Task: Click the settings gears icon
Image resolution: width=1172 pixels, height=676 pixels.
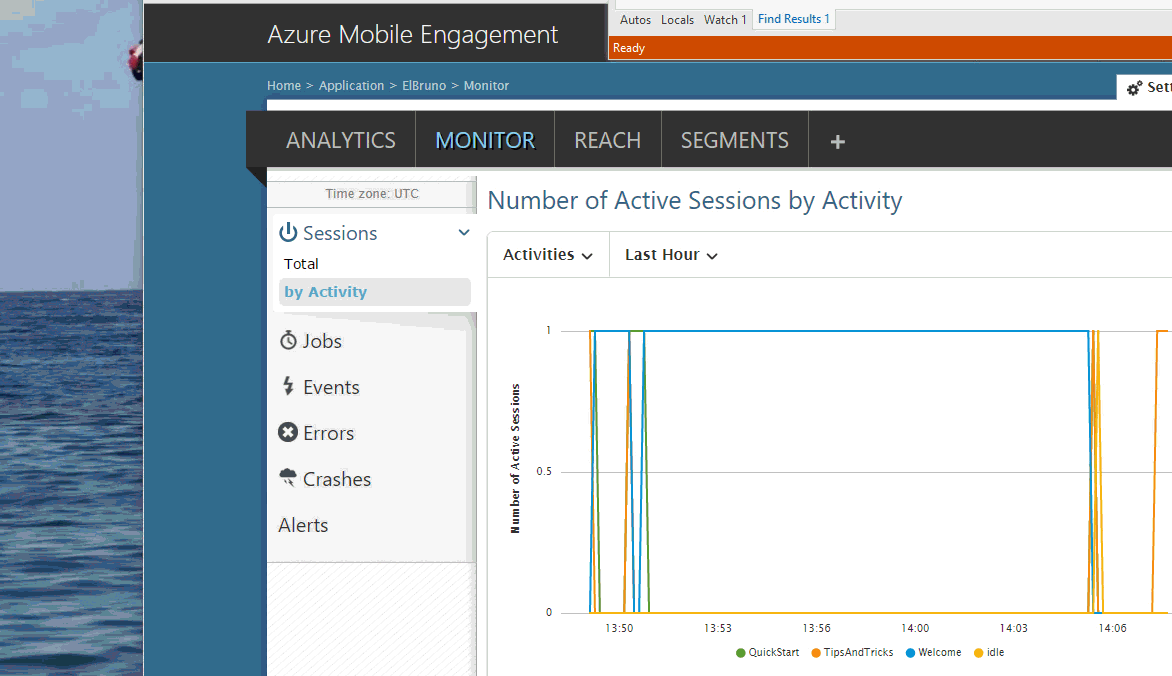Action: [1134, 88]
